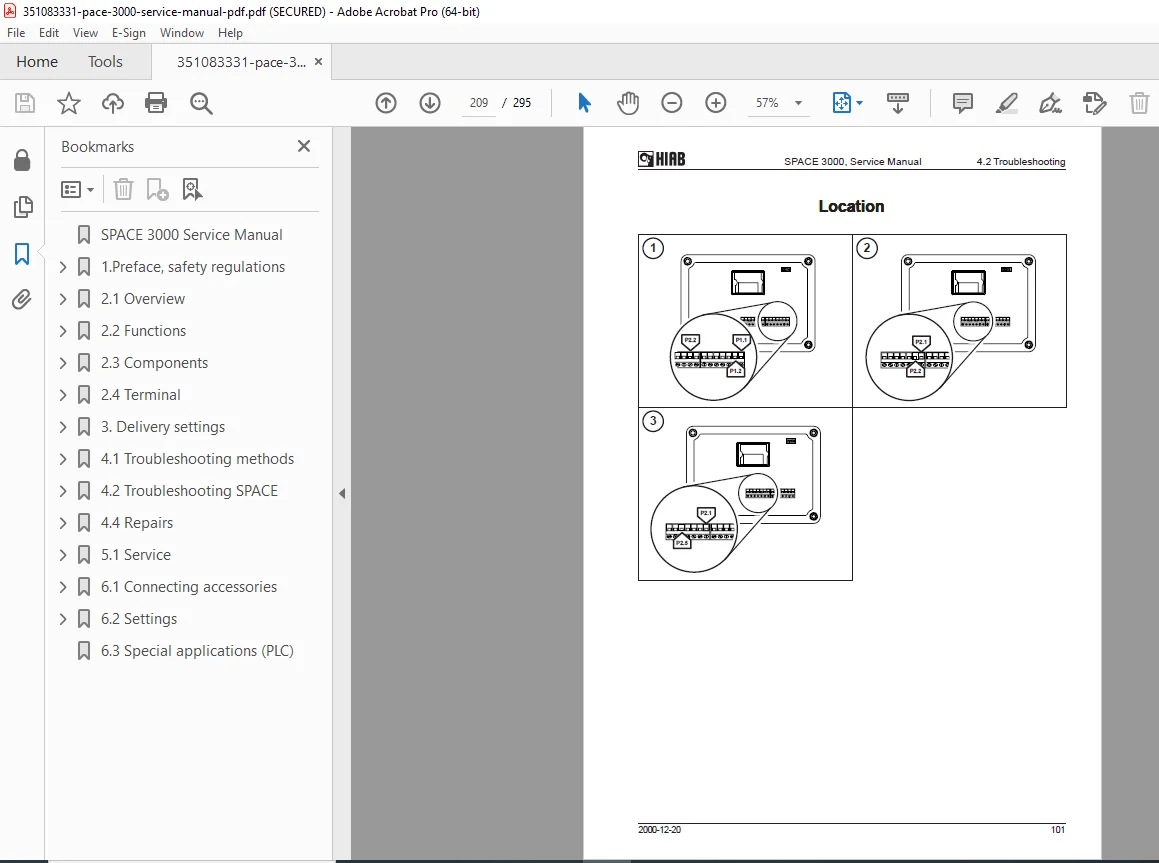Switch to the Tools tab
Image resolution: width=1159 pixels, height=863 pixels.
[105, 61]
